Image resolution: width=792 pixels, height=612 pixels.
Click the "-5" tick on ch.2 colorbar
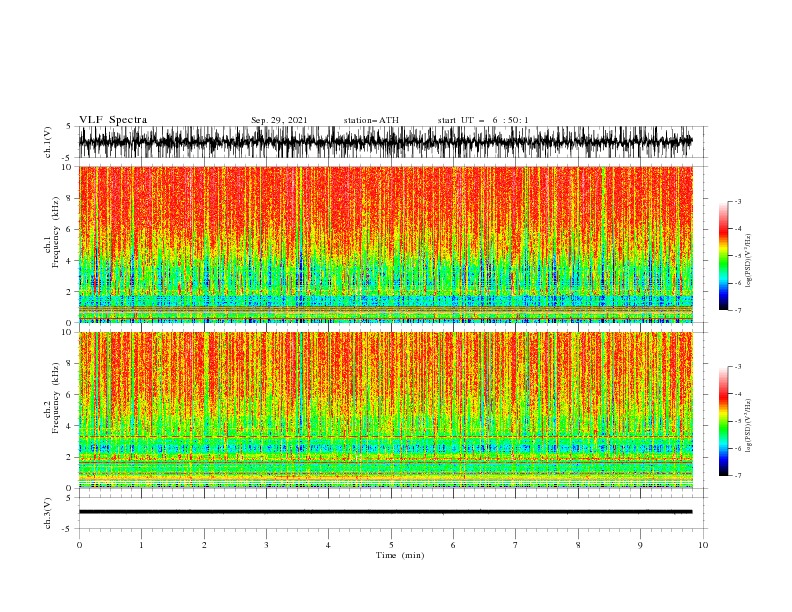click(737, 421)
